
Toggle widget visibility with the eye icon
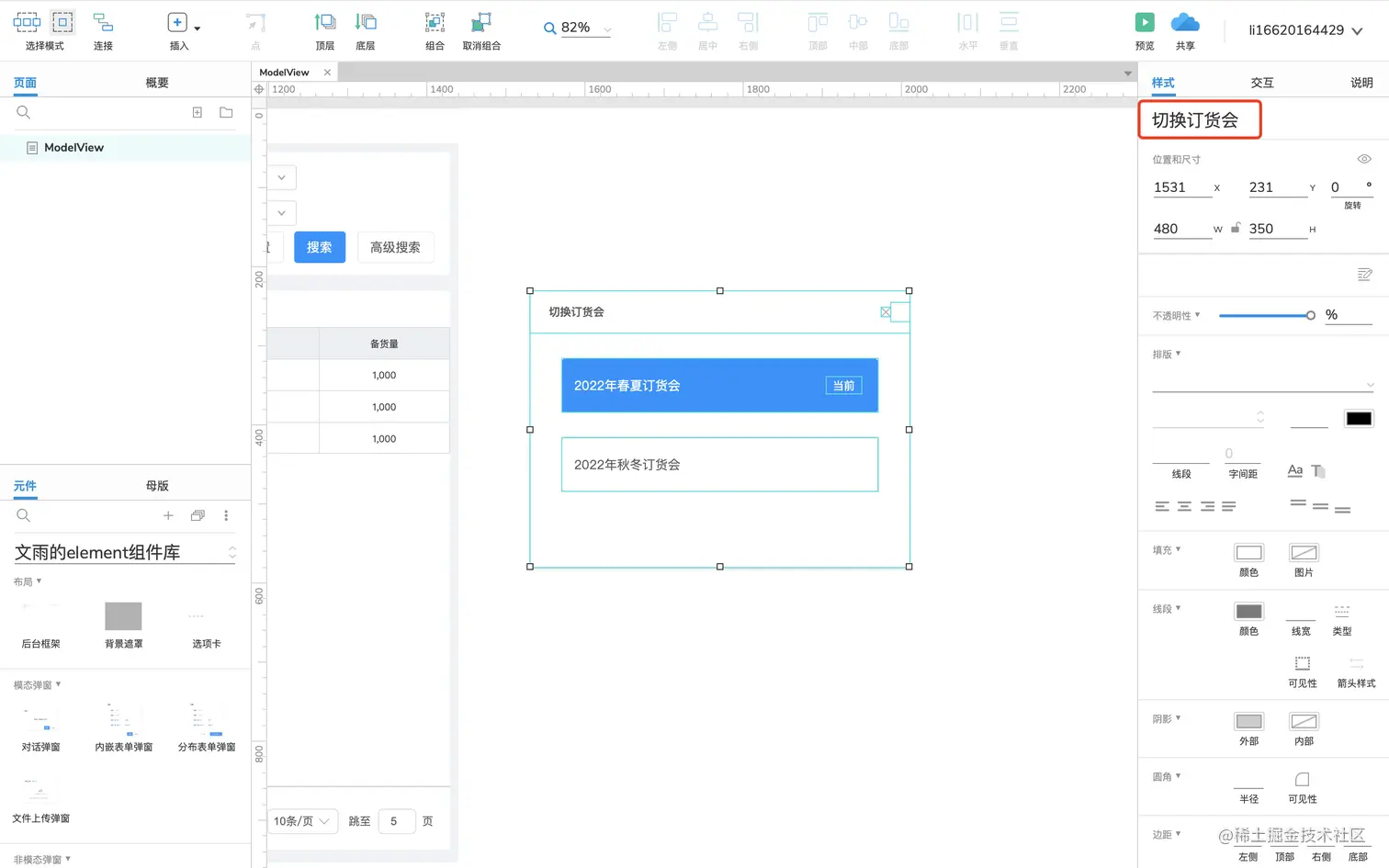(1364, 159)
